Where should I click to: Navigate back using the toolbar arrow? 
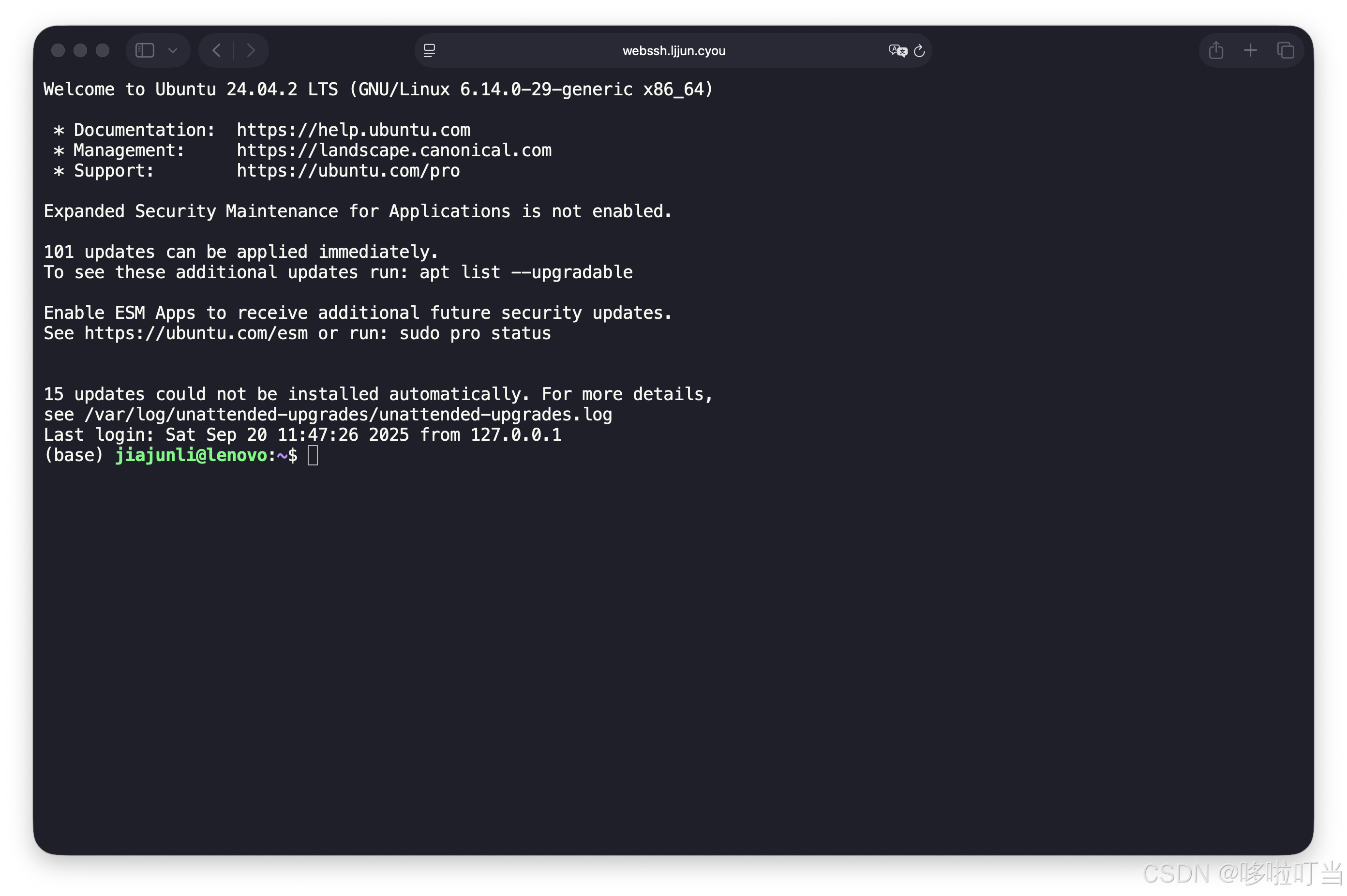(216, 50)
